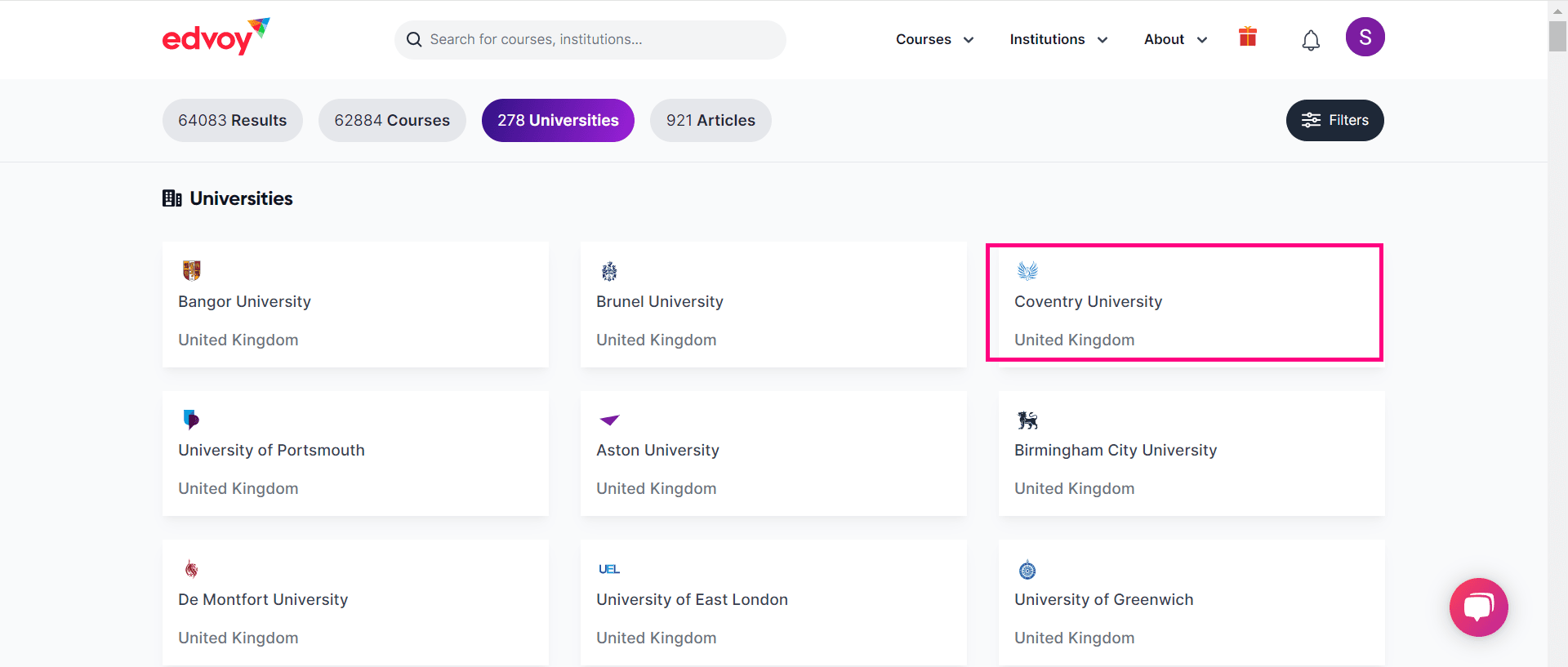Image resolution: width=1568 pixels, height=667 pixels.
Task: Select the 278 Universities tab
Action: [558, 120]
